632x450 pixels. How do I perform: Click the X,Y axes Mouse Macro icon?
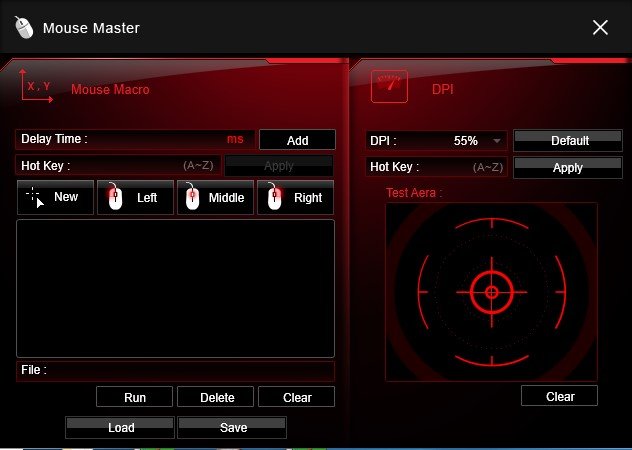pos(36,85)
